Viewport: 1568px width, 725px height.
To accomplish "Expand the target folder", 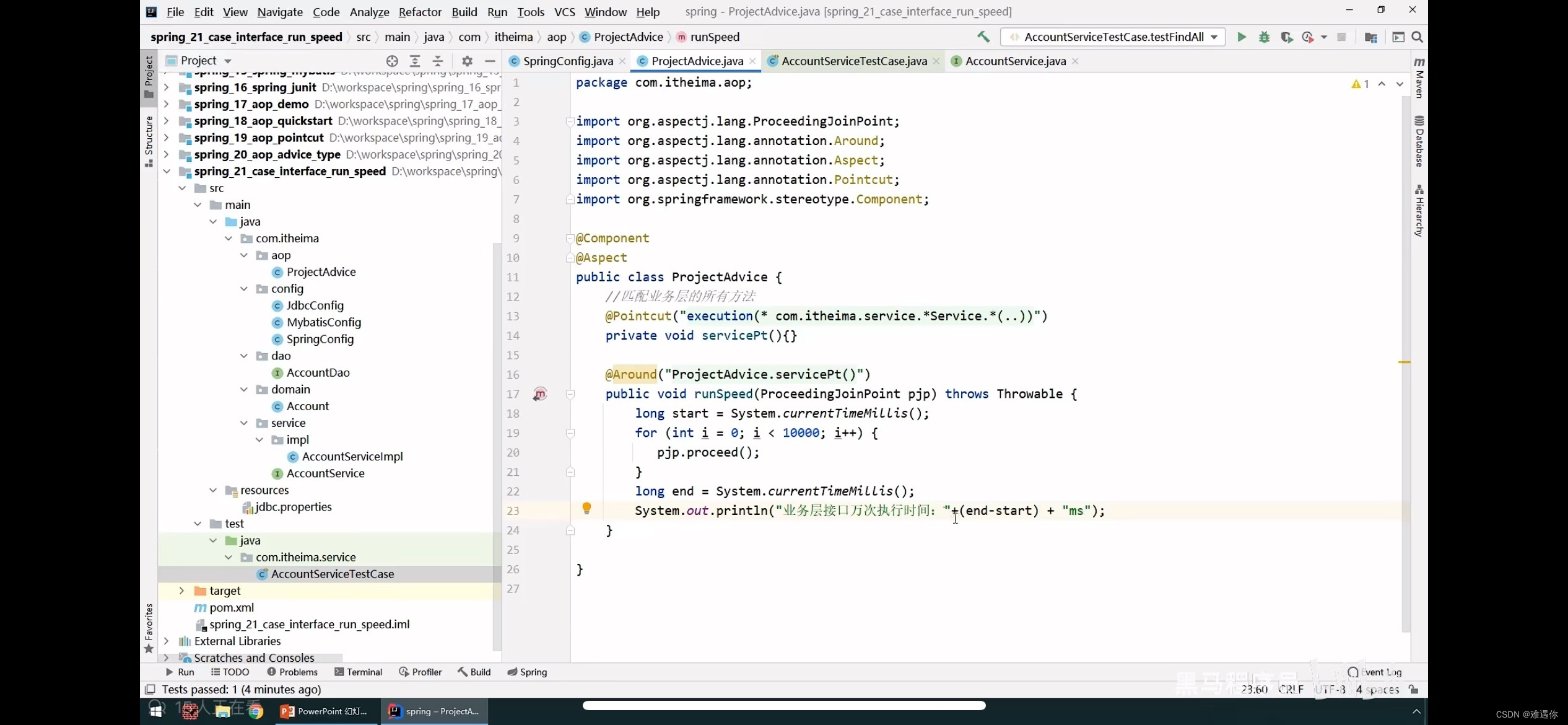I will pos(181,591).
